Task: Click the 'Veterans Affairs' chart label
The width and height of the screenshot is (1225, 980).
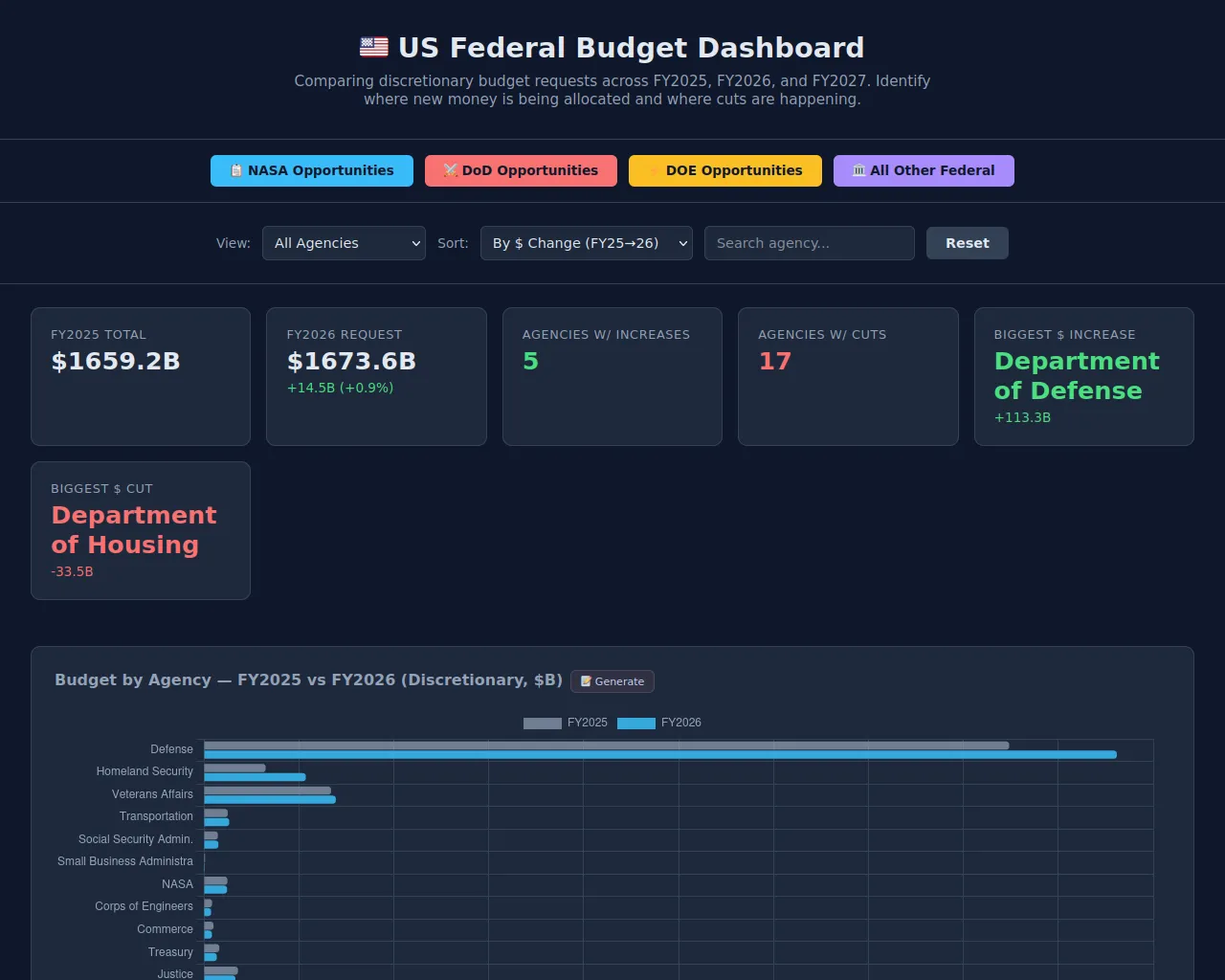Action: click(152, 794)
